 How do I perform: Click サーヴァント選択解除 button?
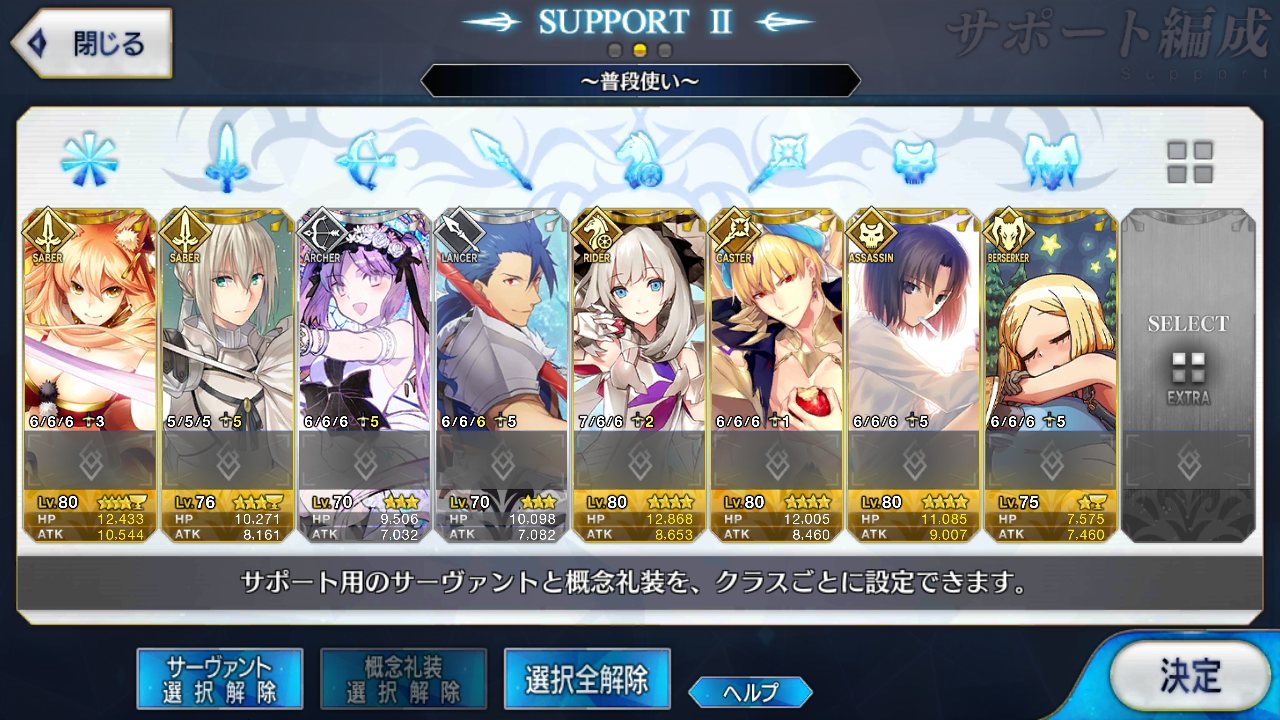(x=219, y=679)
